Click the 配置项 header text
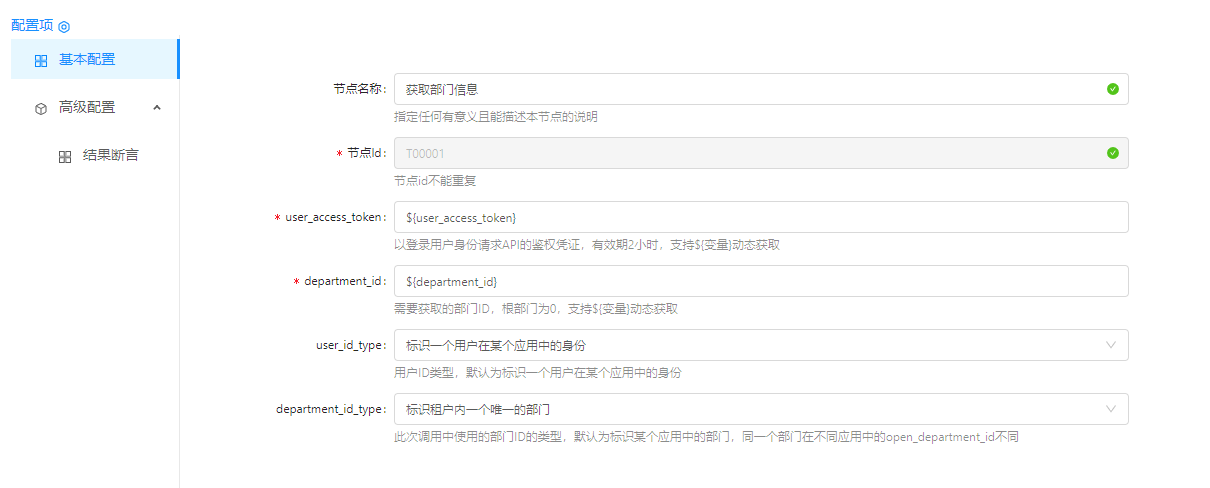The height and width of the screenshot is (488, 1210). coord(32,25)
